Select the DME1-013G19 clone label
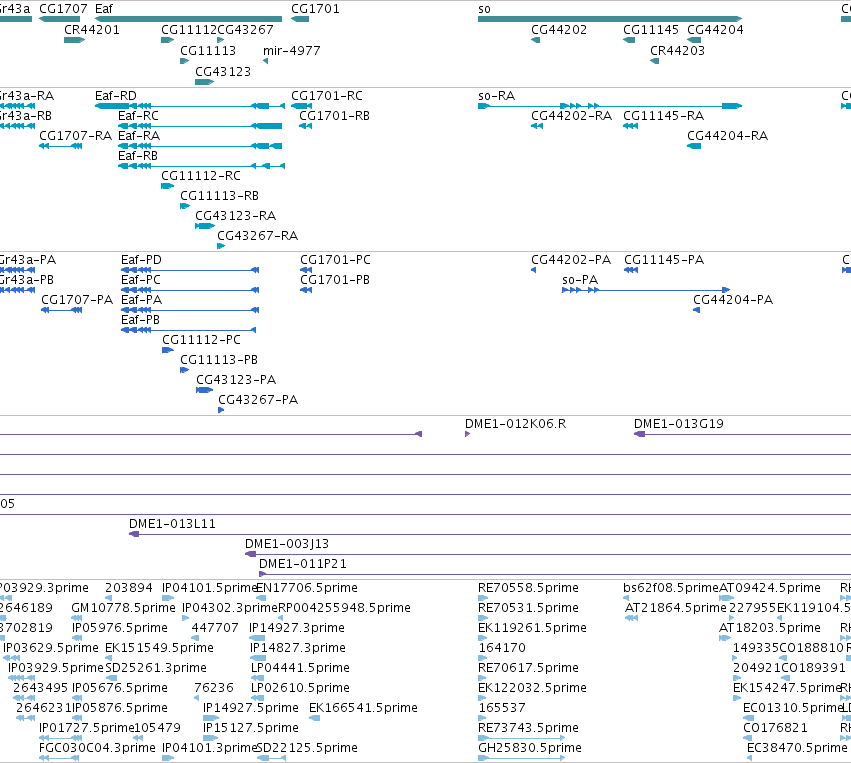Screen dimensions: 851x763 pyautogui.click(x=679, y=424)
